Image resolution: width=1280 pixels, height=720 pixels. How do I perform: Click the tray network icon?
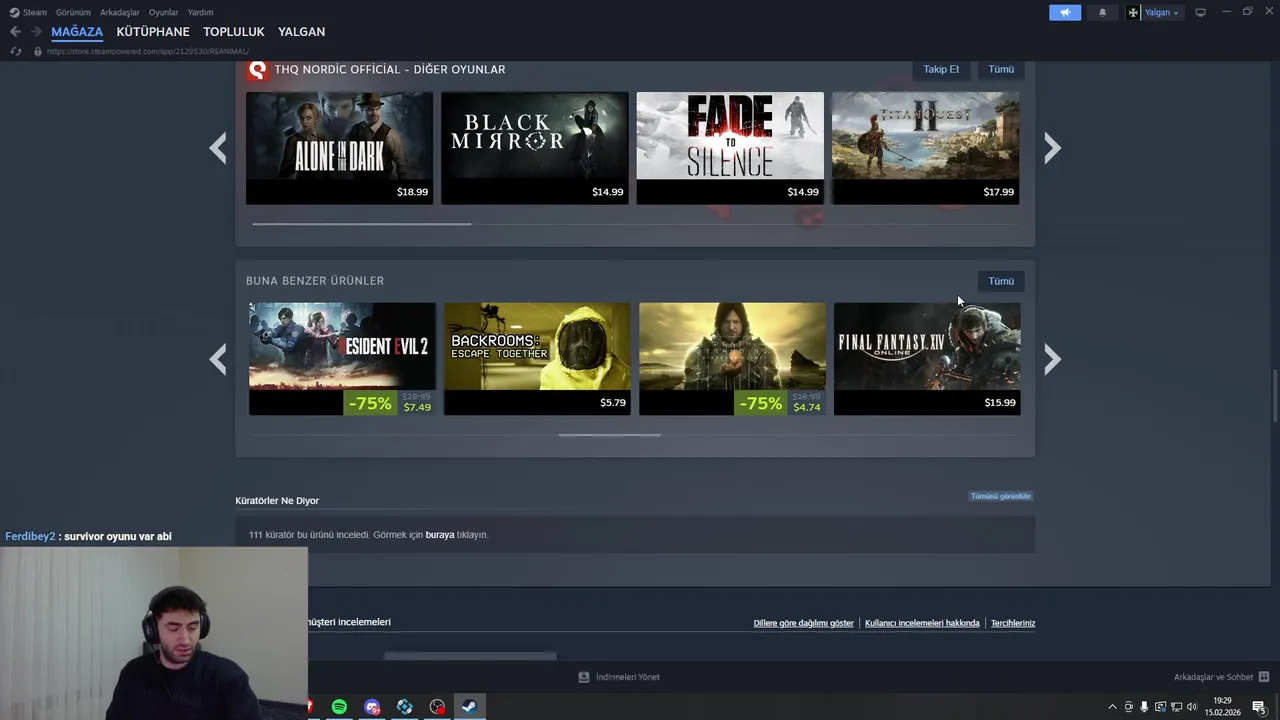pos(1176,707)
